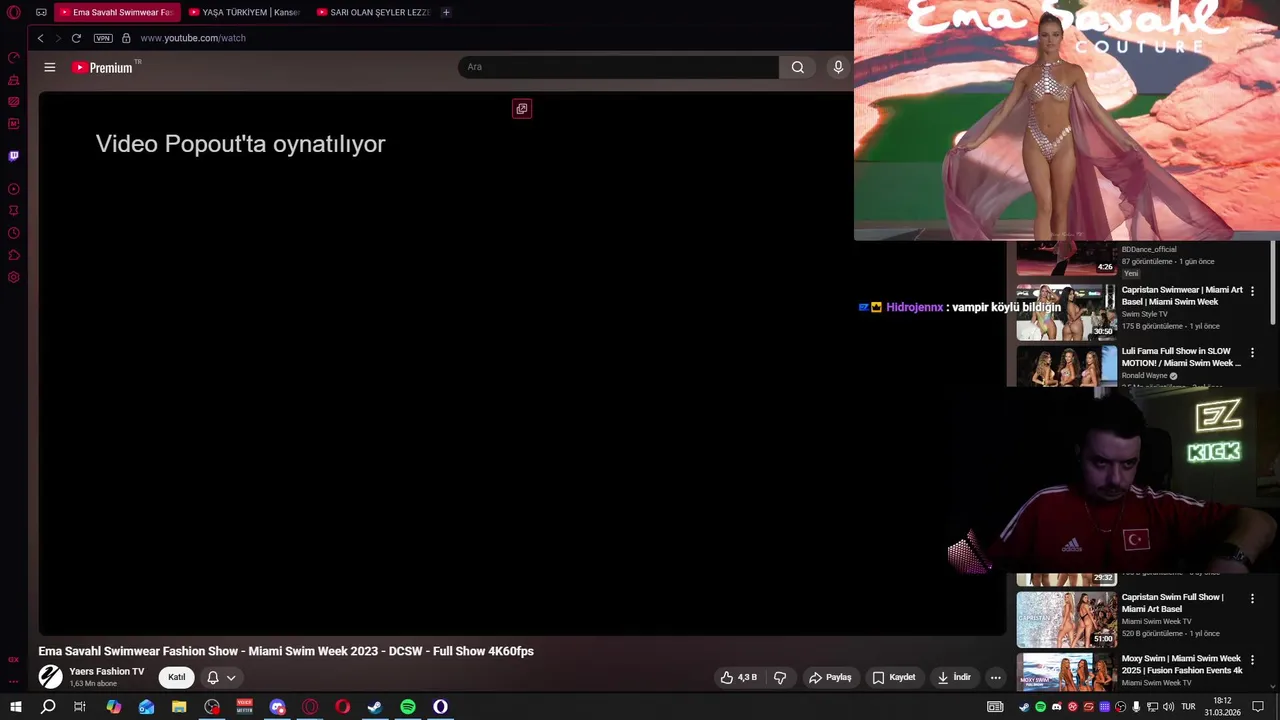The height and width of the screenshot is (720, 1280).
Task: Reload the YouTube page
Action: pyautogui.click(x=76, y=38)
